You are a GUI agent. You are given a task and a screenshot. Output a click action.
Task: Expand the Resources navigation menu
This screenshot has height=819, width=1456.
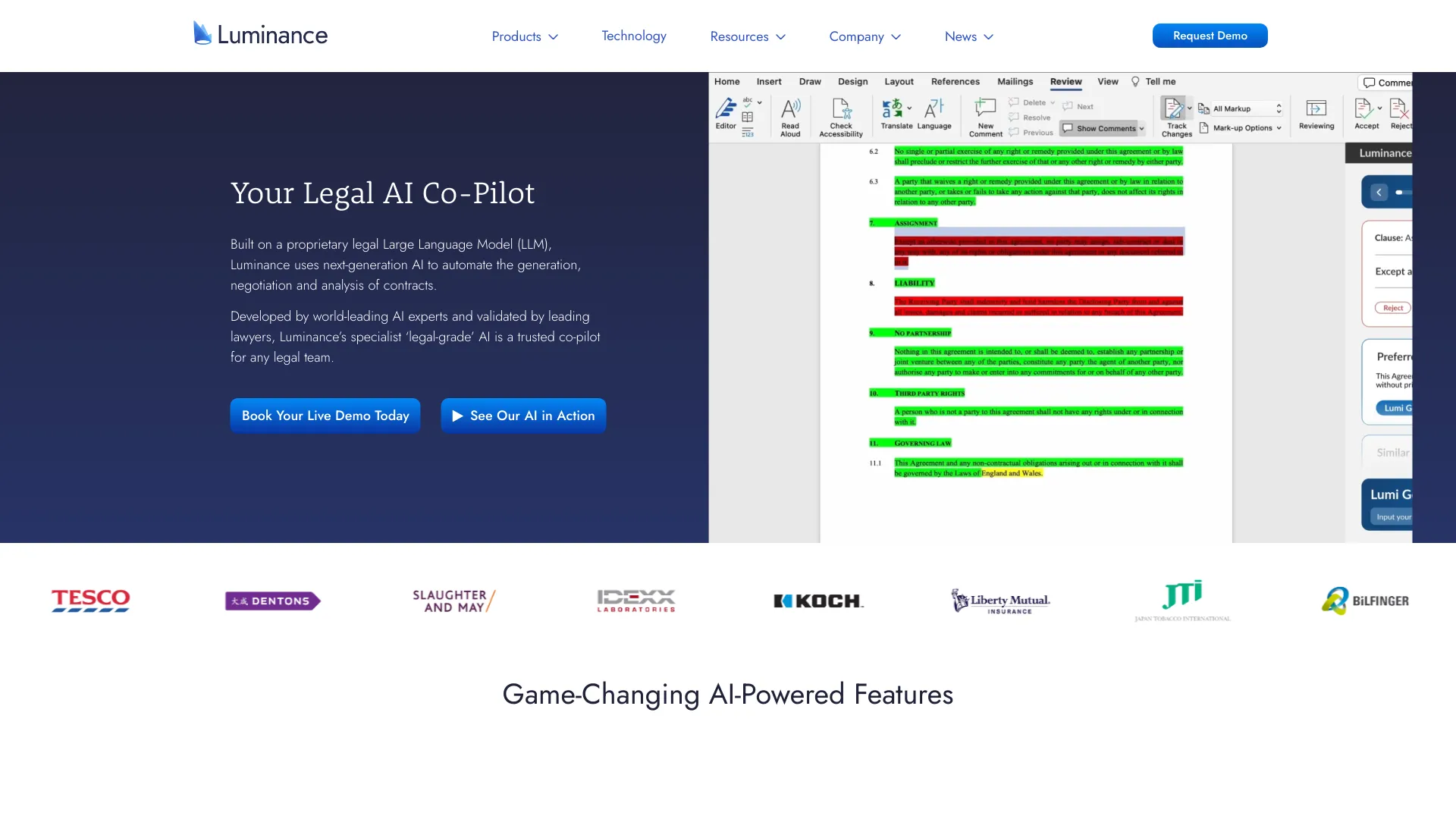click(x=747, y=36)
